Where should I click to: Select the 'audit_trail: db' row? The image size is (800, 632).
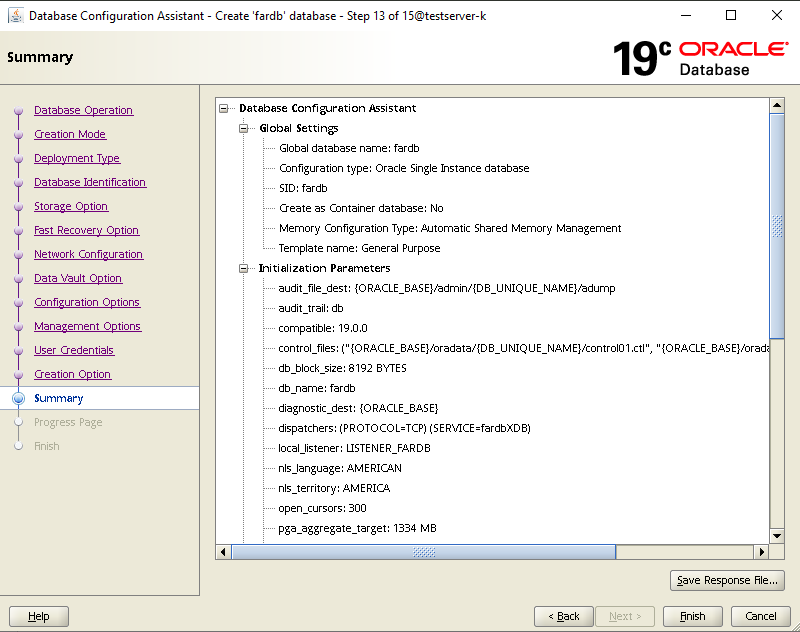tap(311, 308)
